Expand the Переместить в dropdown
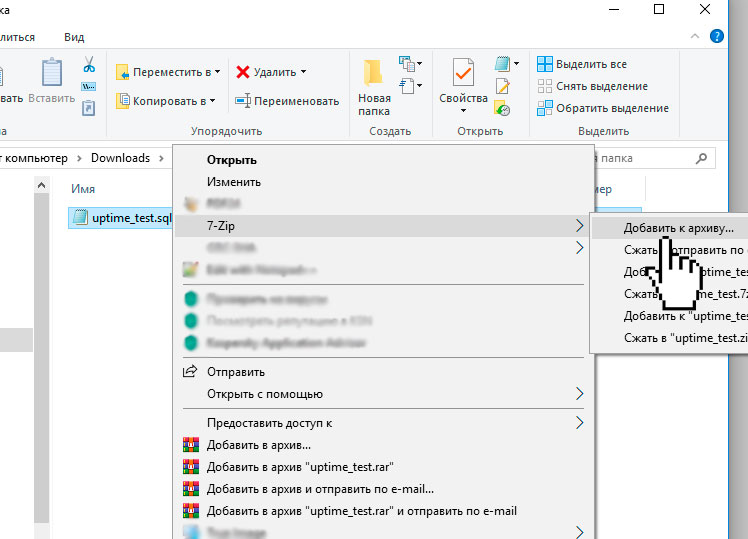 click(218, 72)
